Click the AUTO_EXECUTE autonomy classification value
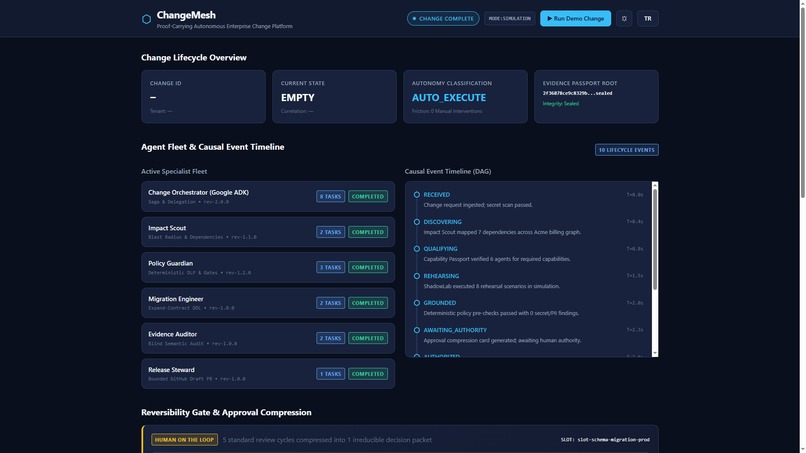806x453 pixels. coord(449,97)
